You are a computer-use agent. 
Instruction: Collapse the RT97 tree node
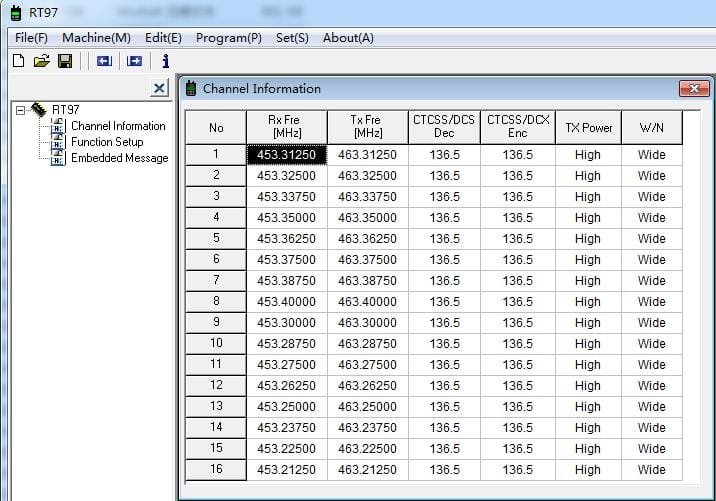pyautogui.click(x=20, y=110)
